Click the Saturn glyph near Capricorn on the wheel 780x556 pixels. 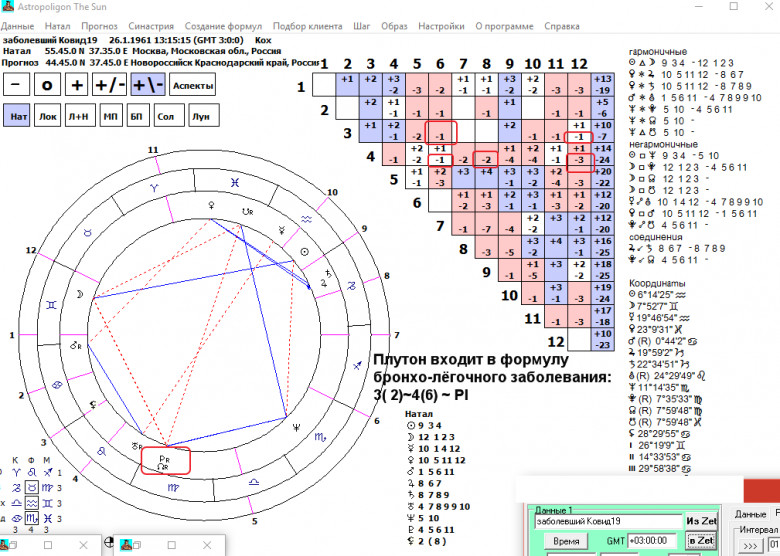click(328, 273)
